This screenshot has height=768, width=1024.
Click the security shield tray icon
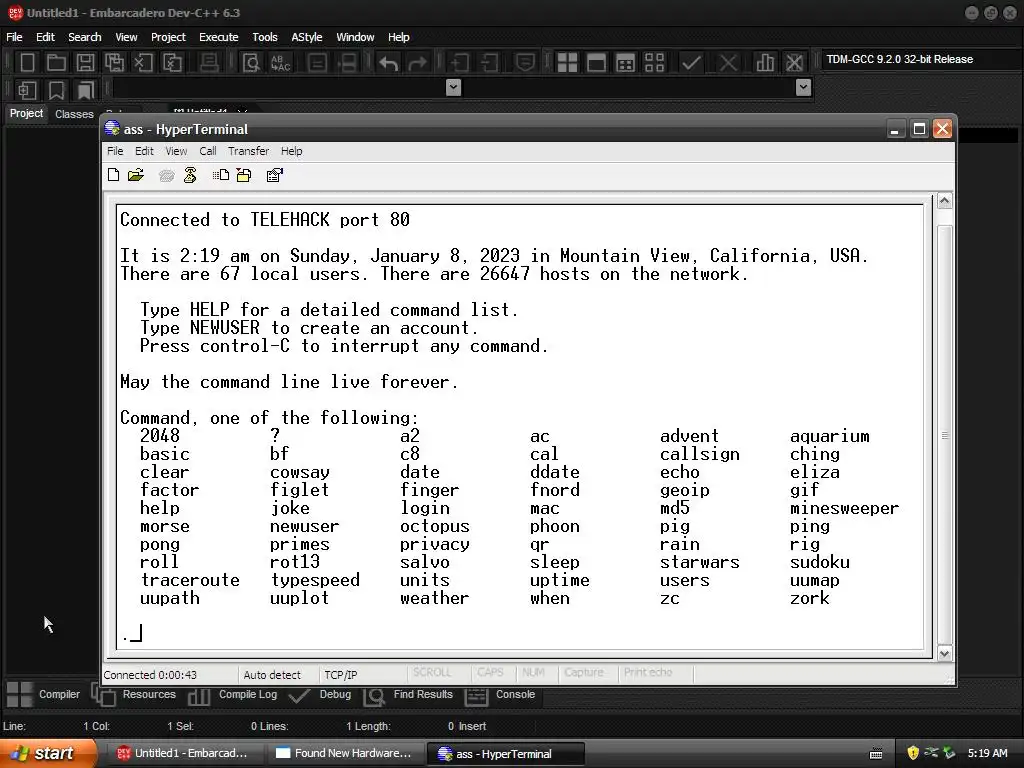(x=913, y=753)
